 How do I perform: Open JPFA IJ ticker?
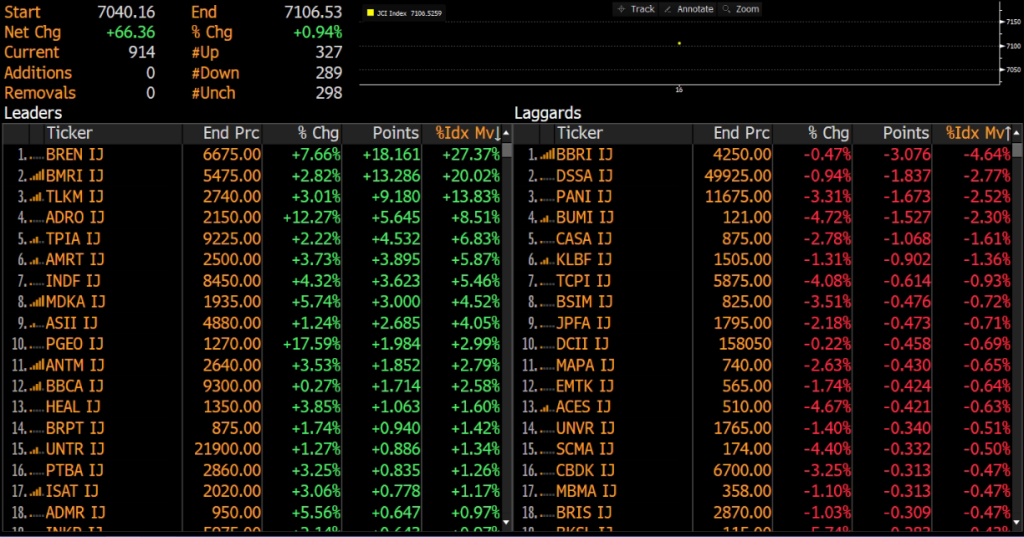tap(583, 323)
